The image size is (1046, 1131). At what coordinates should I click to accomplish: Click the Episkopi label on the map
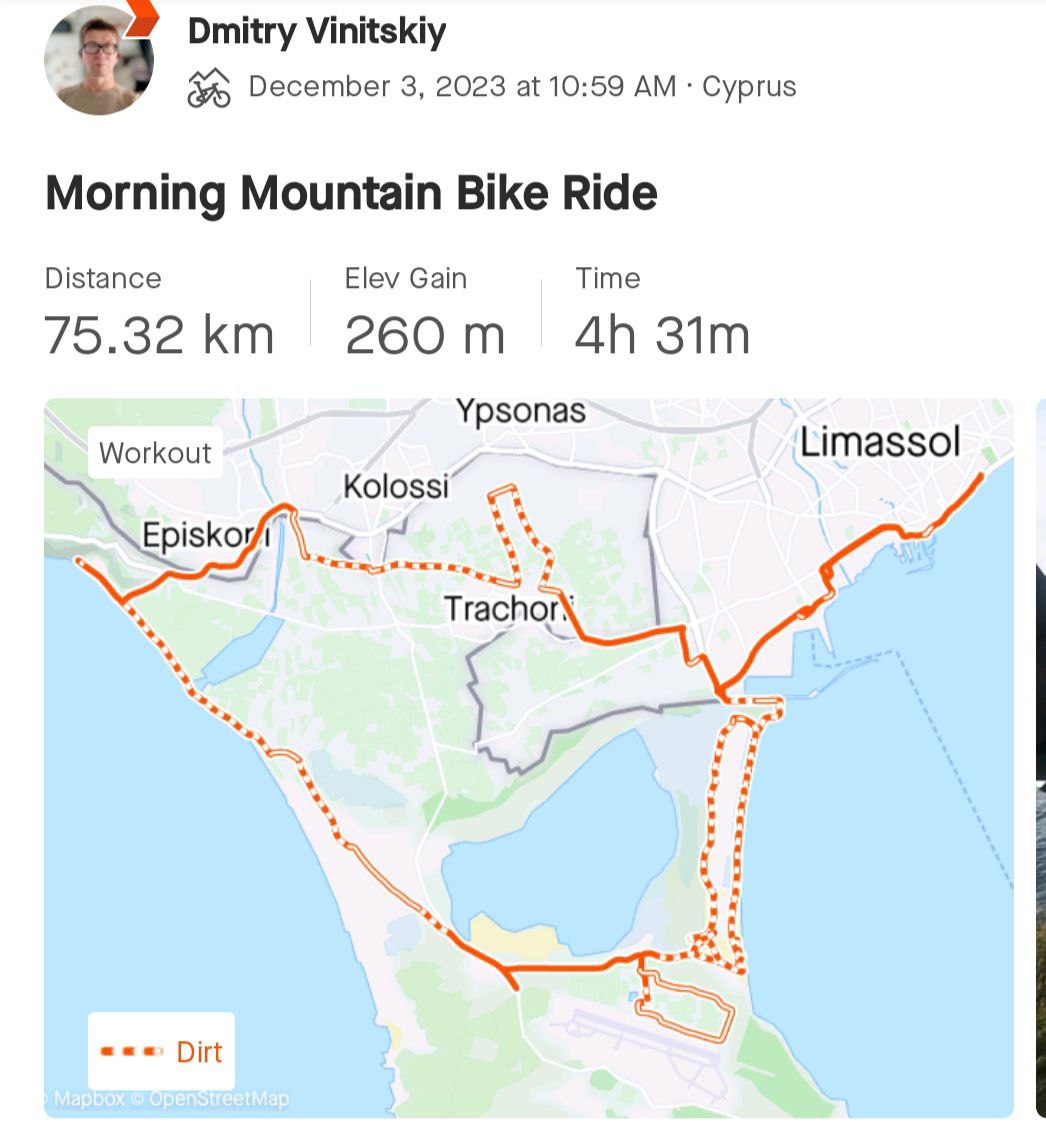(205, 536)
